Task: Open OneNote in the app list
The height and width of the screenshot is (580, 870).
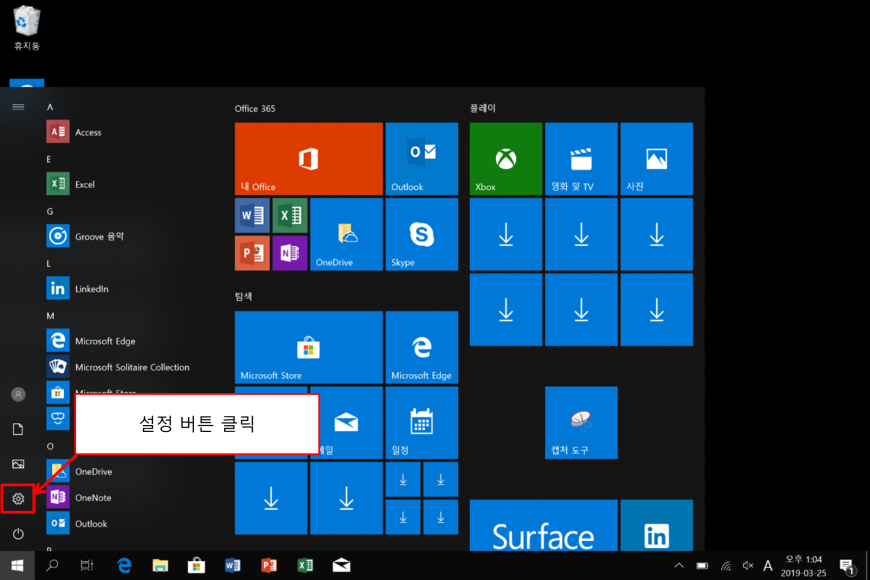Action: point(79,497)
